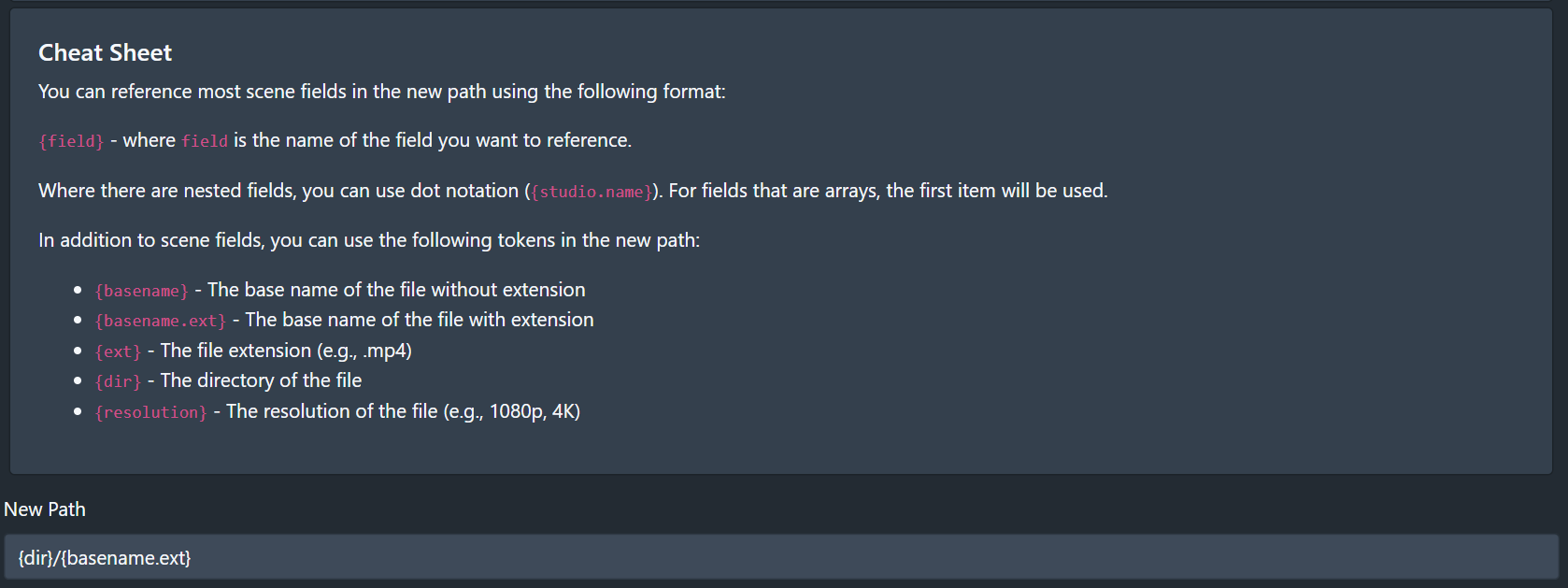Click the {field} code token
Viewport: 1568px width, 588px height.
click(71, 141)
